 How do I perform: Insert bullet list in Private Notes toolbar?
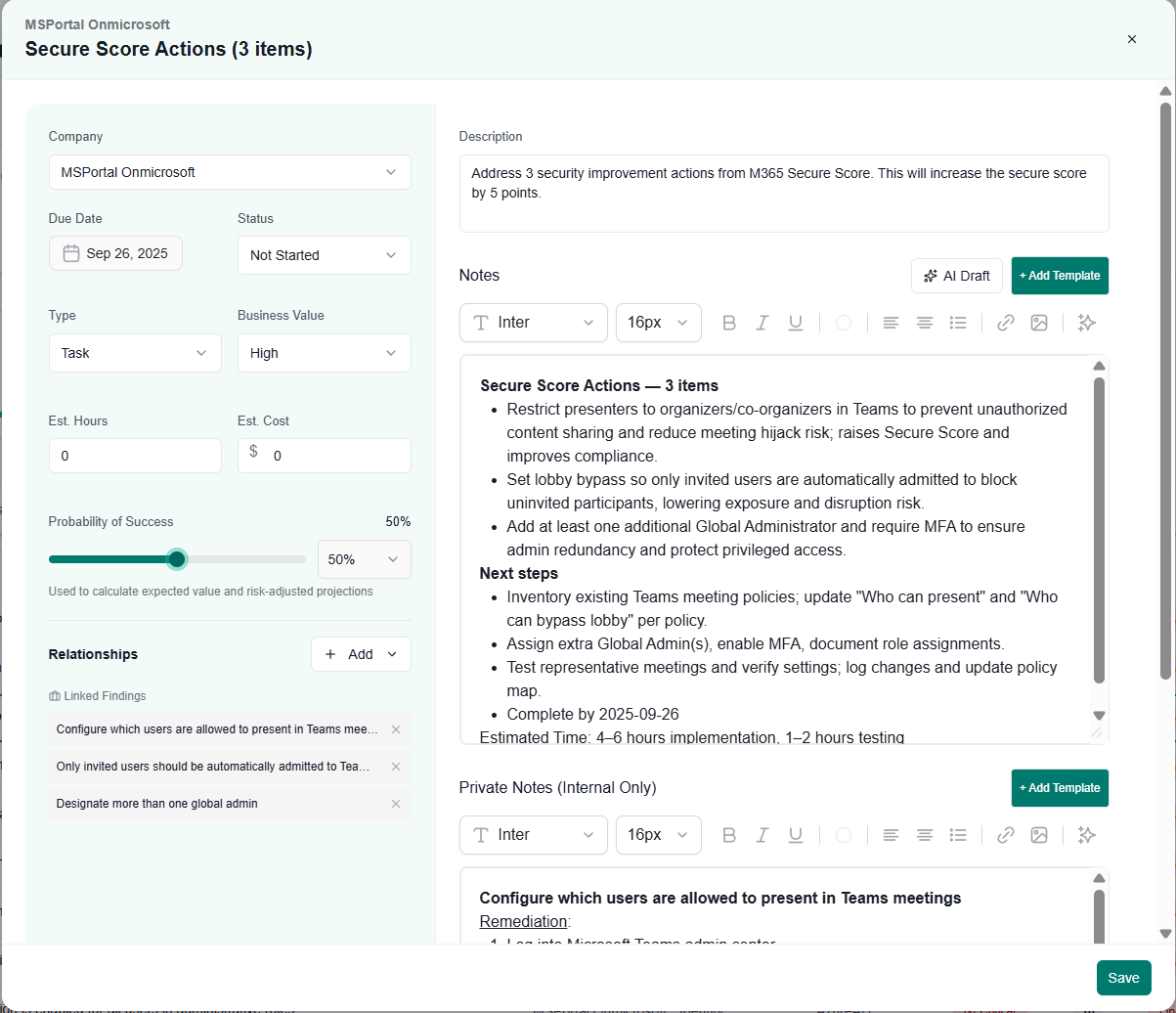[958, 835]
